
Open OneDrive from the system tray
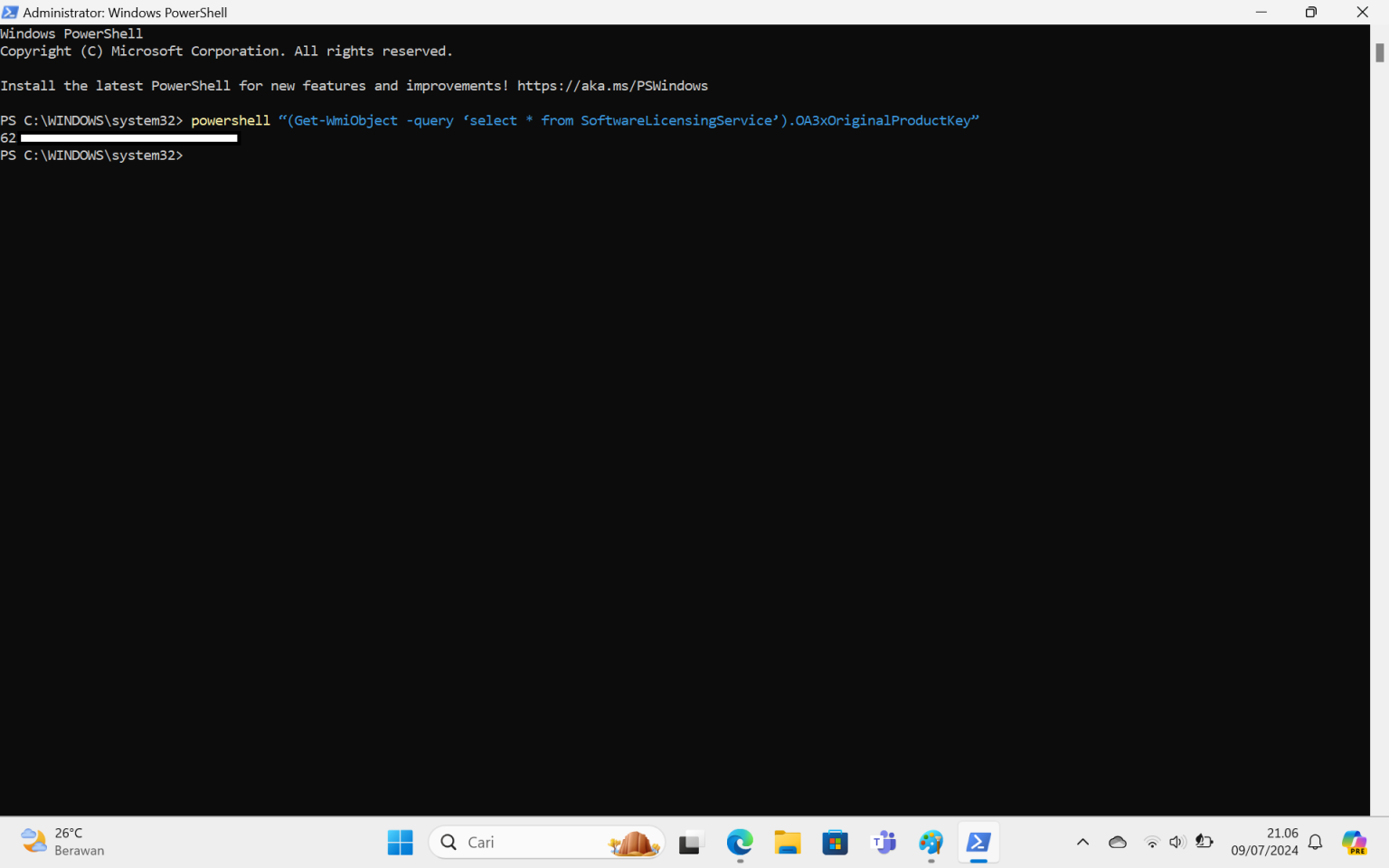[1118, 842]
